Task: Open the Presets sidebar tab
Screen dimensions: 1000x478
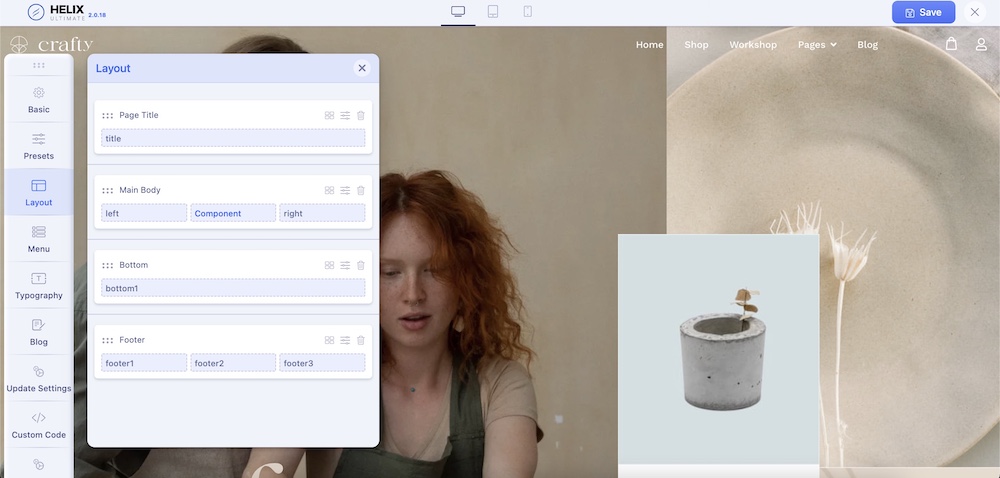Action: pos(38,146)
